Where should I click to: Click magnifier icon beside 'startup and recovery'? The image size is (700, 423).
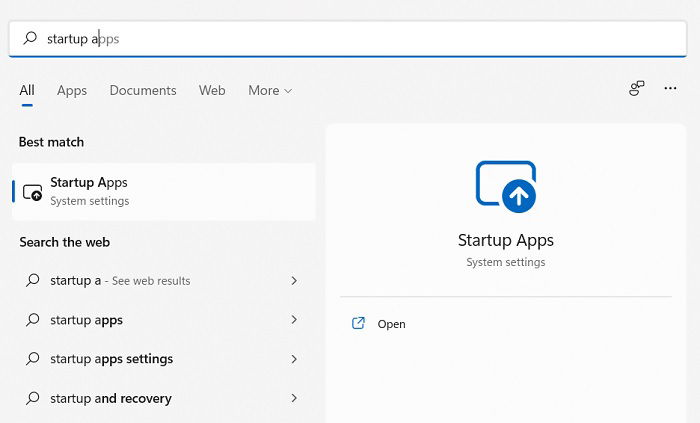[33, 398]
